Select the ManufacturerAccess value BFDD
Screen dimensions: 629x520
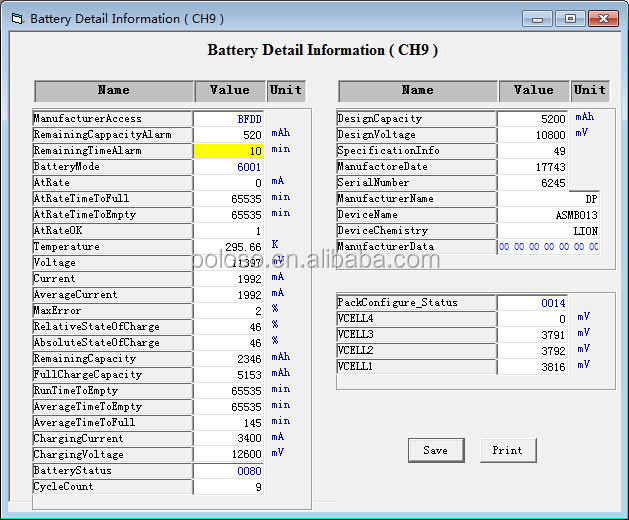pyautogui.click(x=228, y=119)
